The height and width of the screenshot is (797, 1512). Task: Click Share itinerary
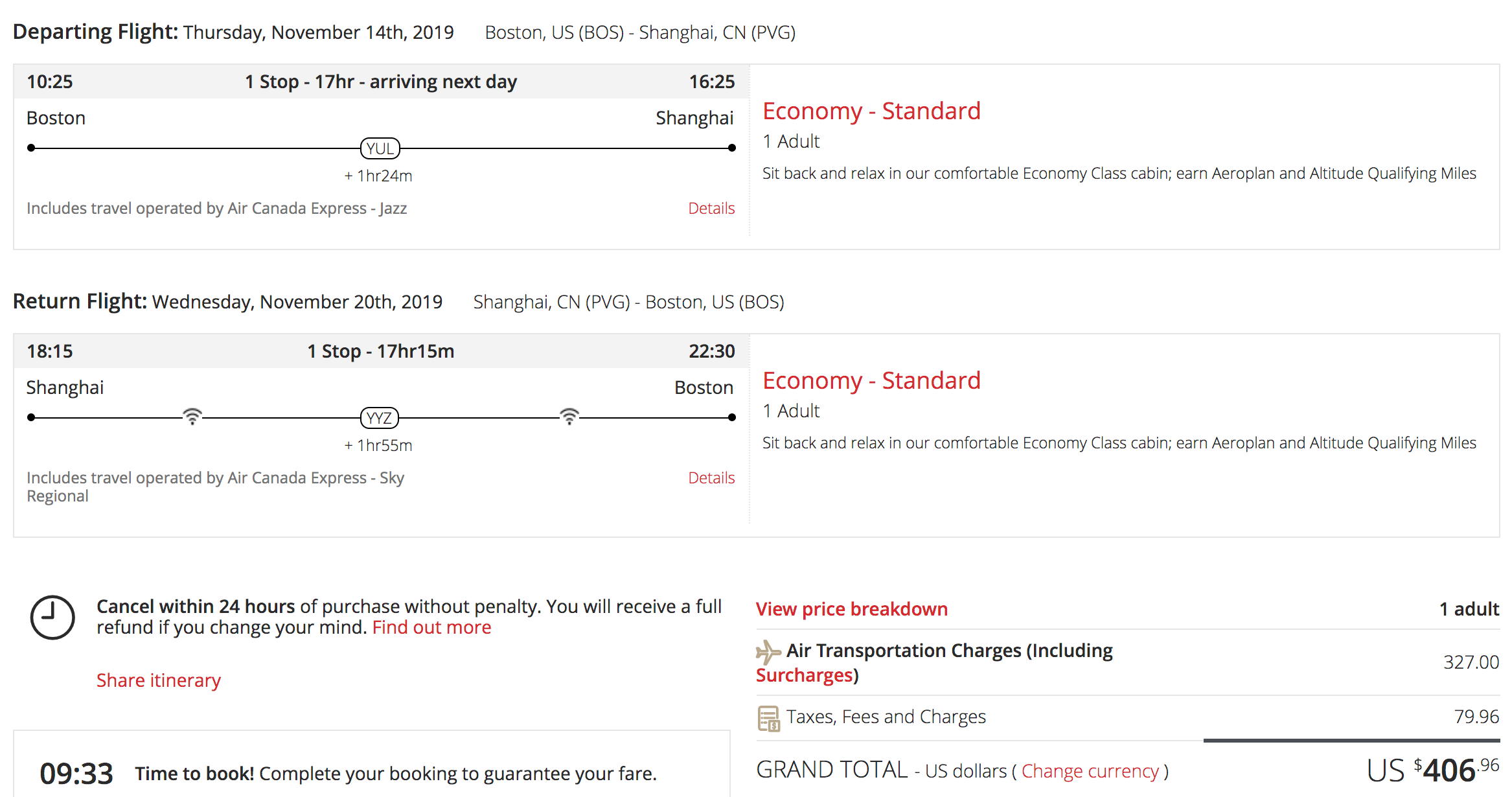(159, 680)
